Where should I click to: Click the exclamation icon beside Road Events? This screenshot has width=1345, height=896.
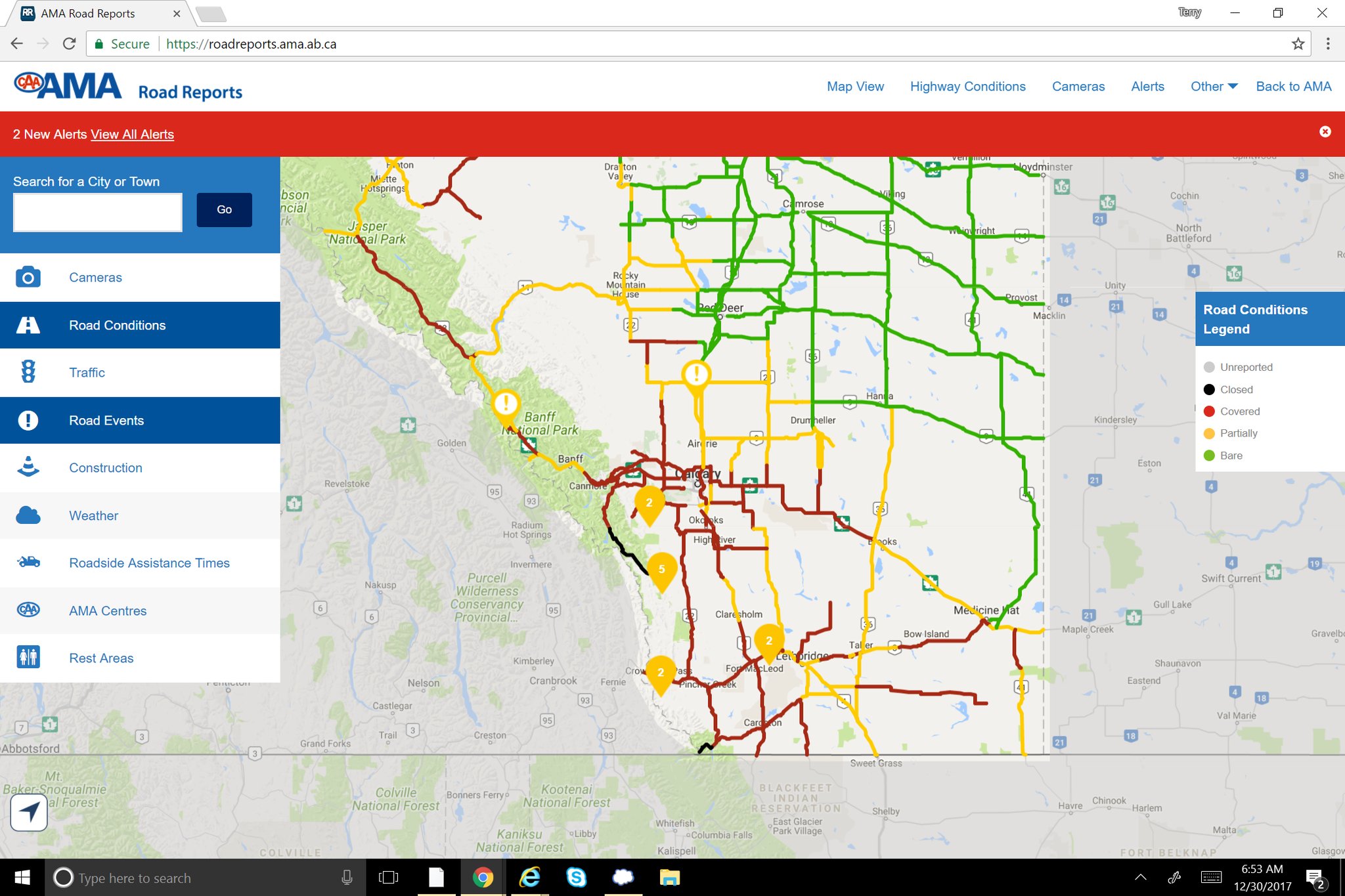tap(28, 420)
